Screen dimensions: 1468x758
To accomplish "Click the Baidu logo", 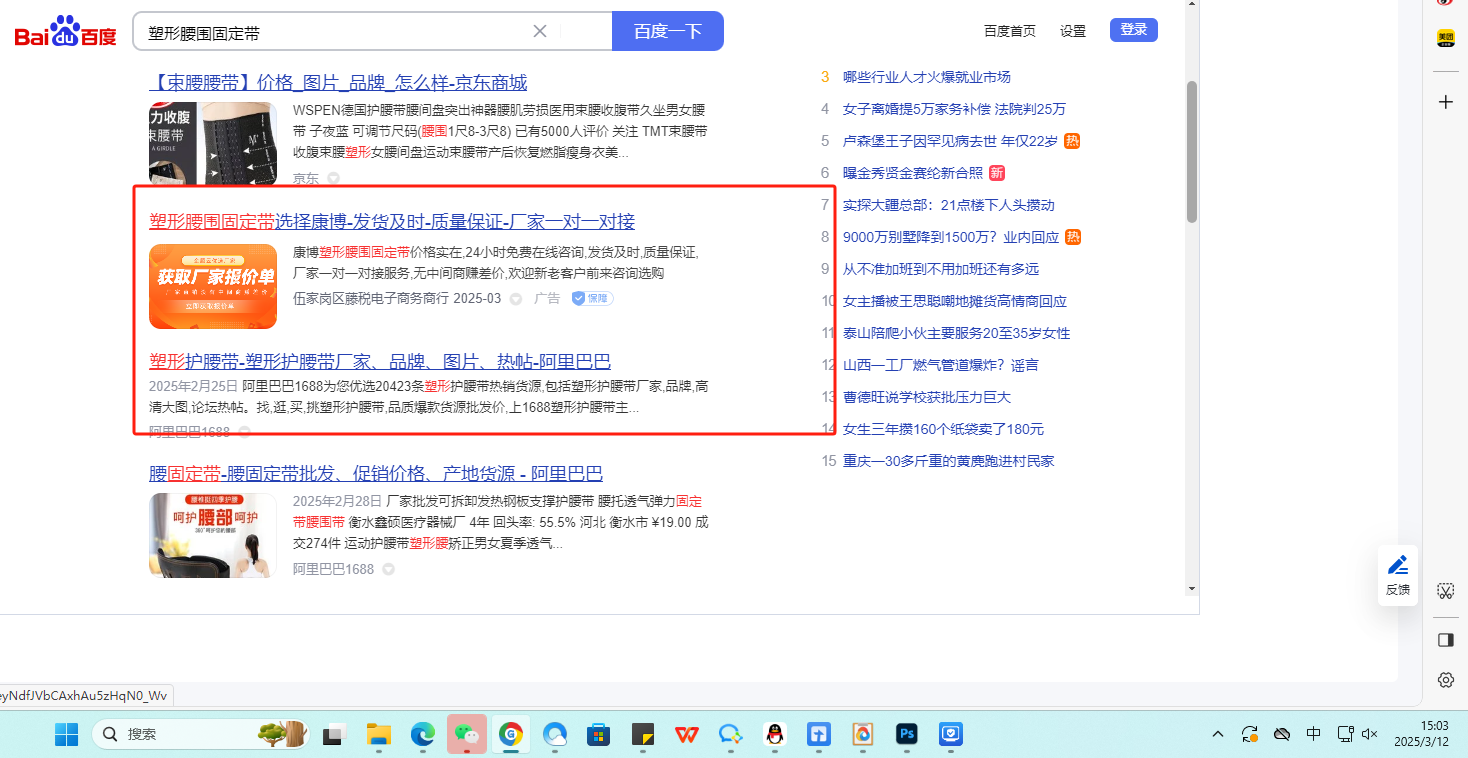I will (65, 32).
